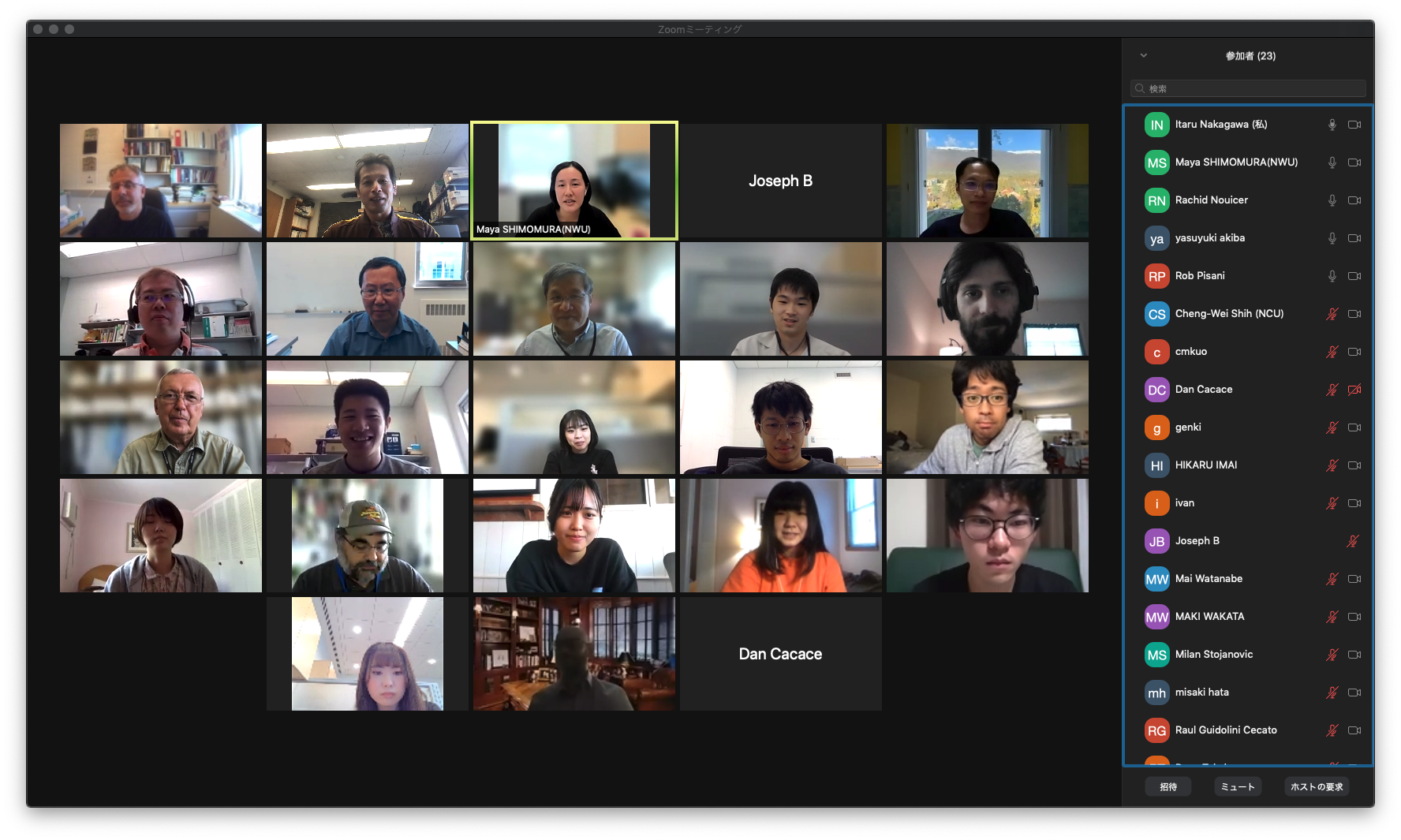This screenshot has height=840, width=1401.
Task: Open the participants (23) panel header
Action: click(x=1250, y=56)
